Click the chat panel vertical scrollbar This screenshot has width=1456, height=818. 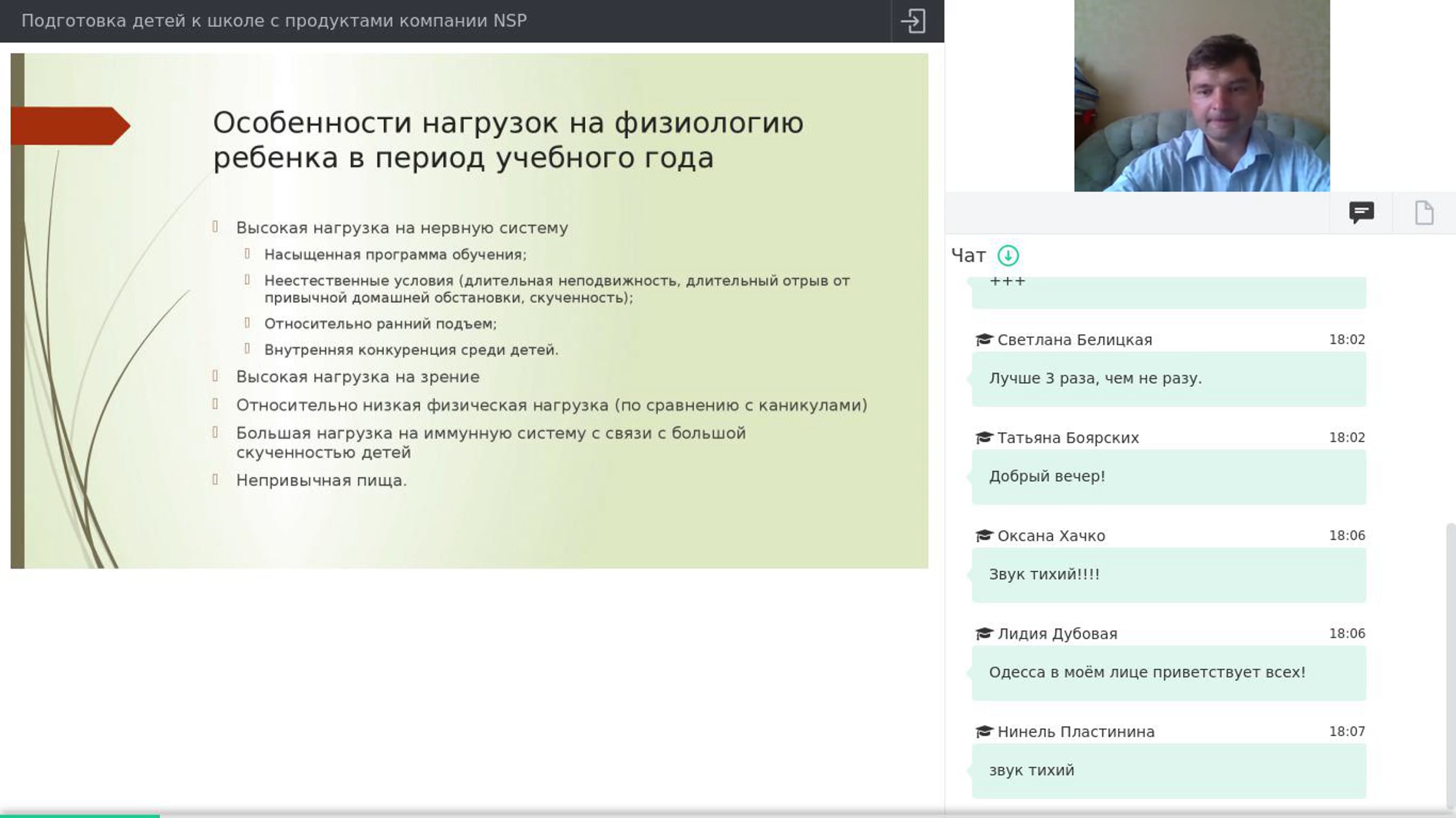point(1451,664)
